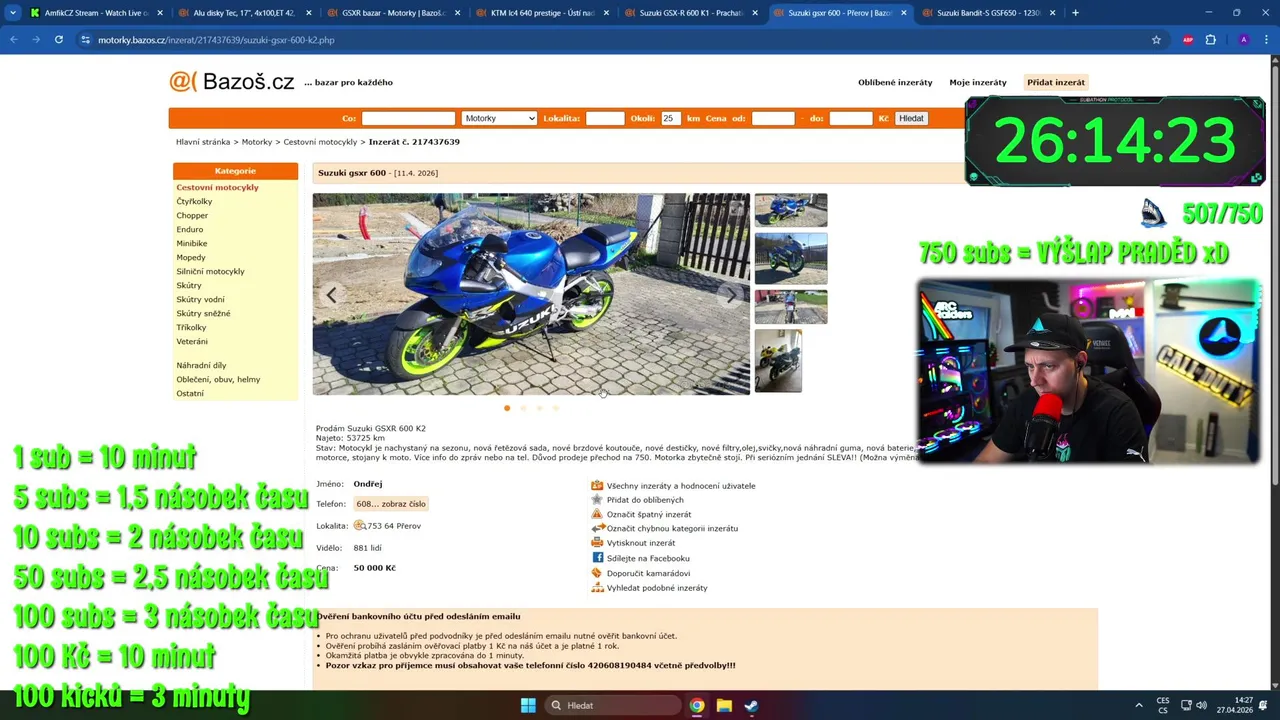Switch to the Alu disky Tec tab
This screenshot has width=1280, height=720.
click(x=244, y=13)
